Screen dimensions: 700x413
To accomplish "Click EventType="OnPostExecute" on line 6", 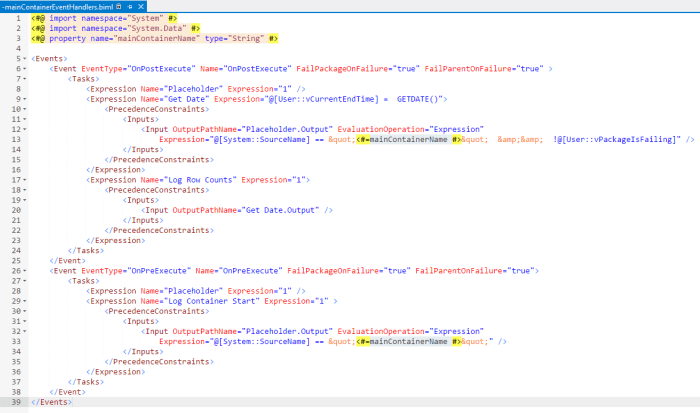I will 138,69.
